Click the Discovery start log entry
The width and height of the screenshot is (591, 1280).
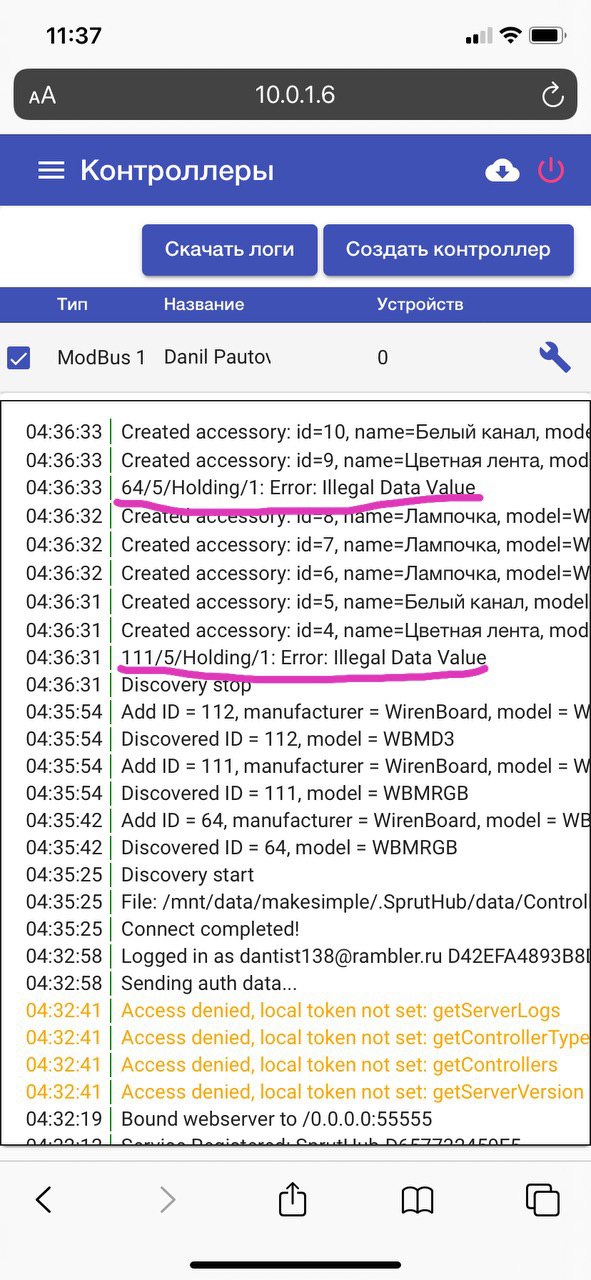186,875
